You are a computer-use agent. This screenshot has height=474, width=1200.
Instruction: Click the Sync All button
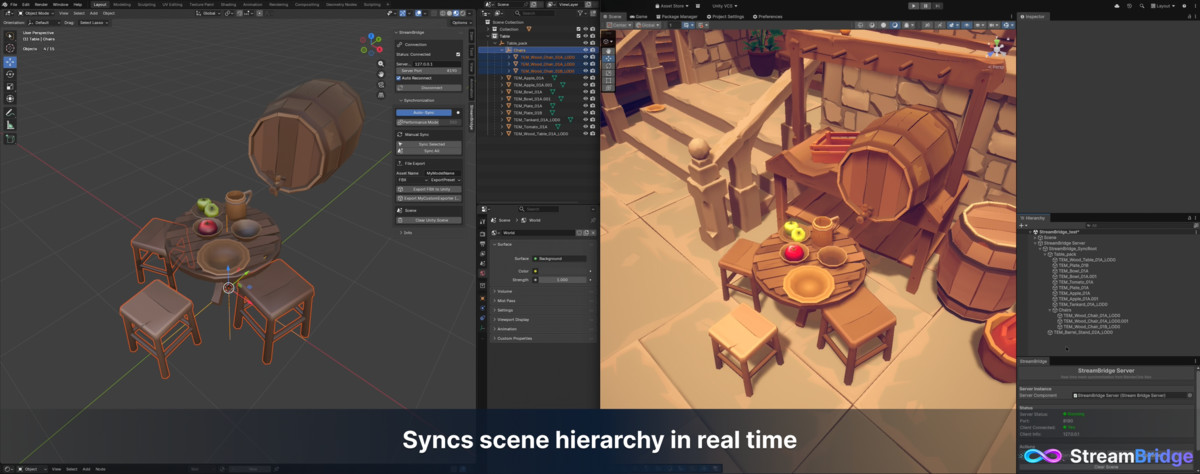tap(429, 151)
